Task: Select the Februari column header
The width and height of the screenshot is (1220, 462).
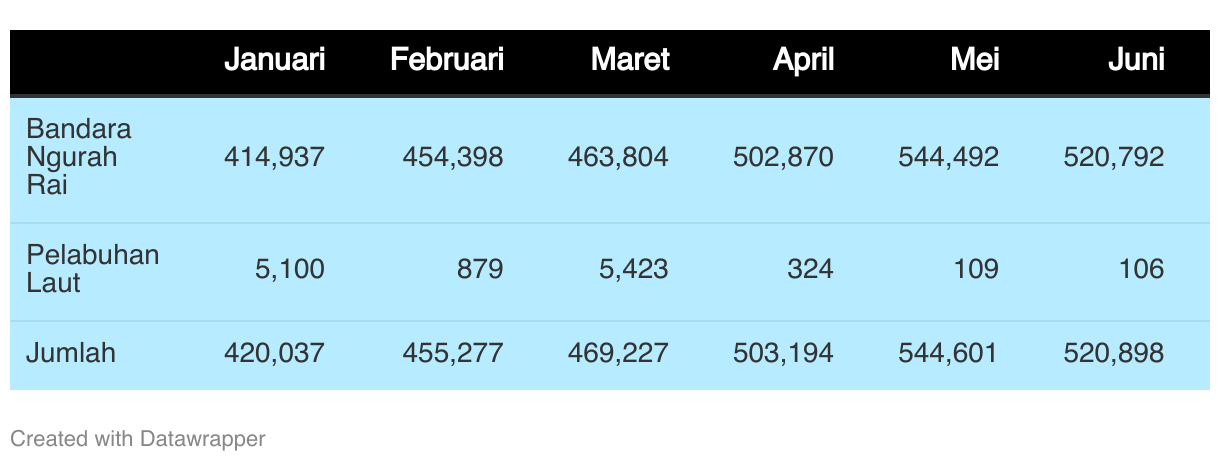Action: tap(447, 60)
